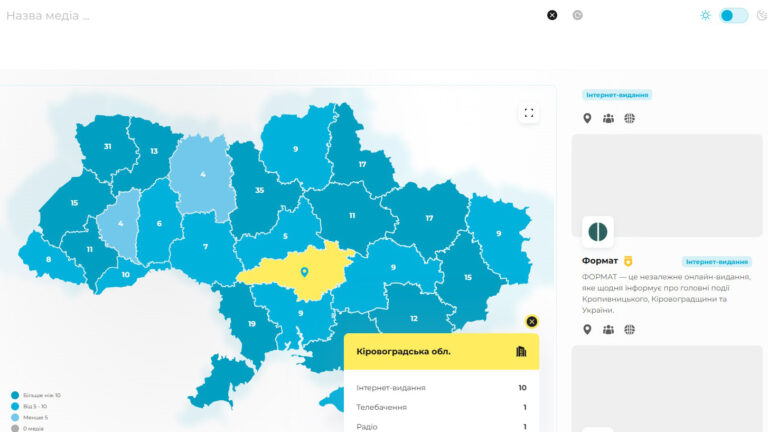Click the grey '0 медіа' legend swatch
The image size is (768, 432).
click(15, 429)
